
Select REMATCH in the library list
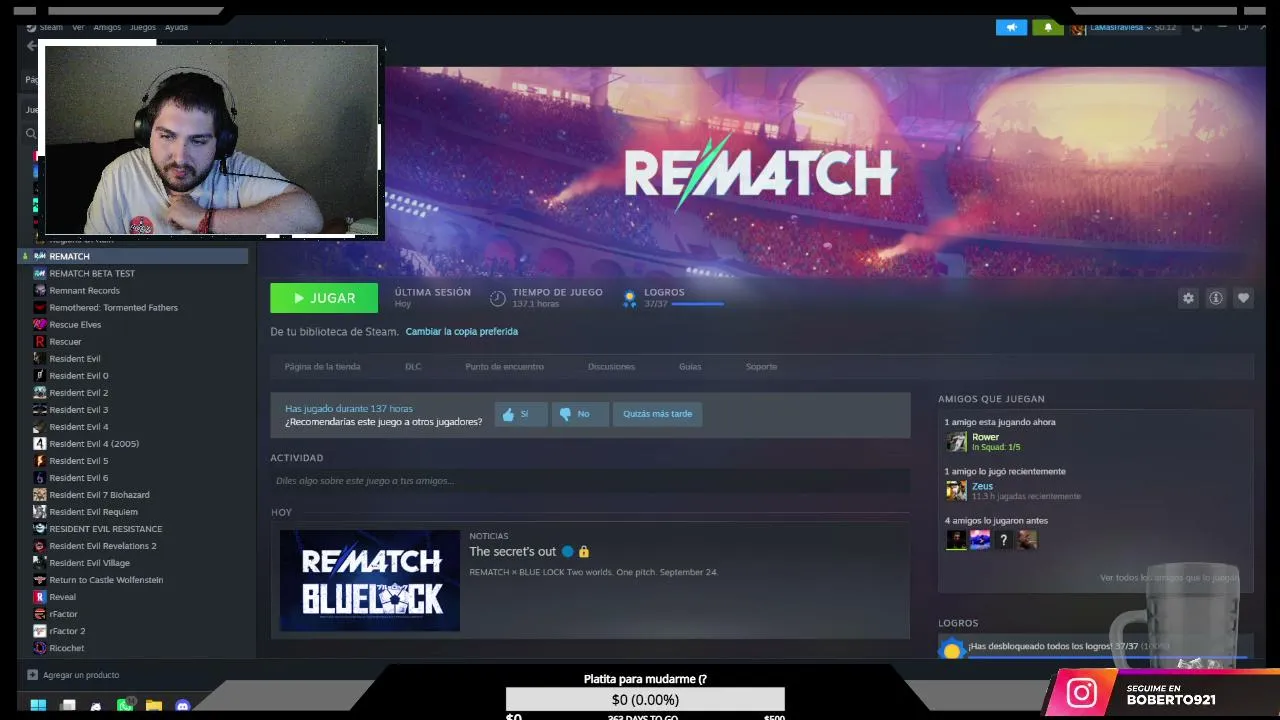pyautogui.click(x=134, y=256)
